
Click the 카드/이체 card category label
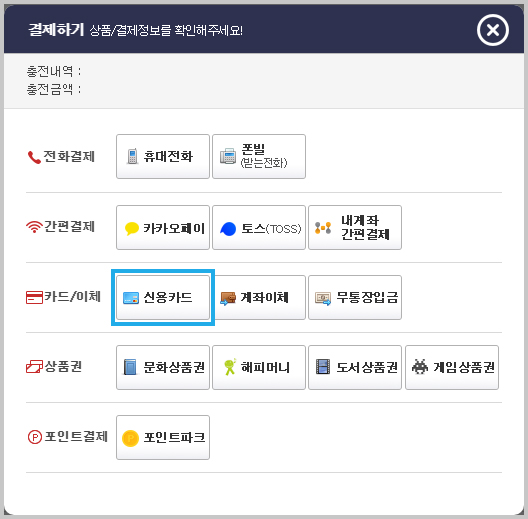click(73, 296)
